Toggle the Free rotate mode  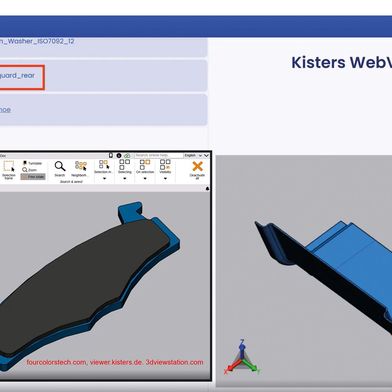[33, 177]
